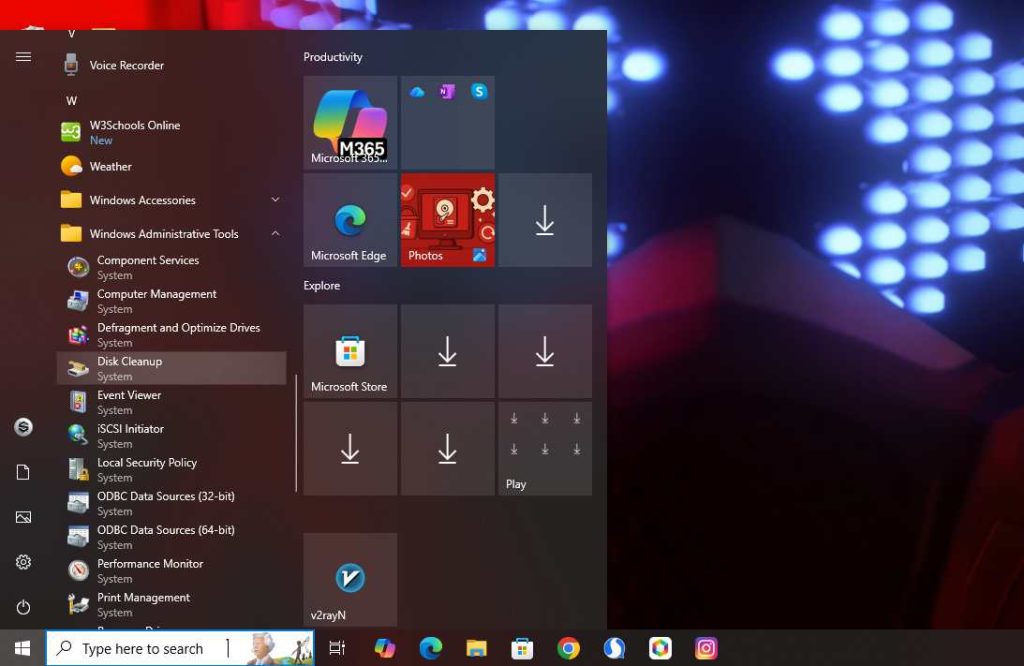1024x666 pixels.
Task: Click the Windows Start button
Action: 22,648
